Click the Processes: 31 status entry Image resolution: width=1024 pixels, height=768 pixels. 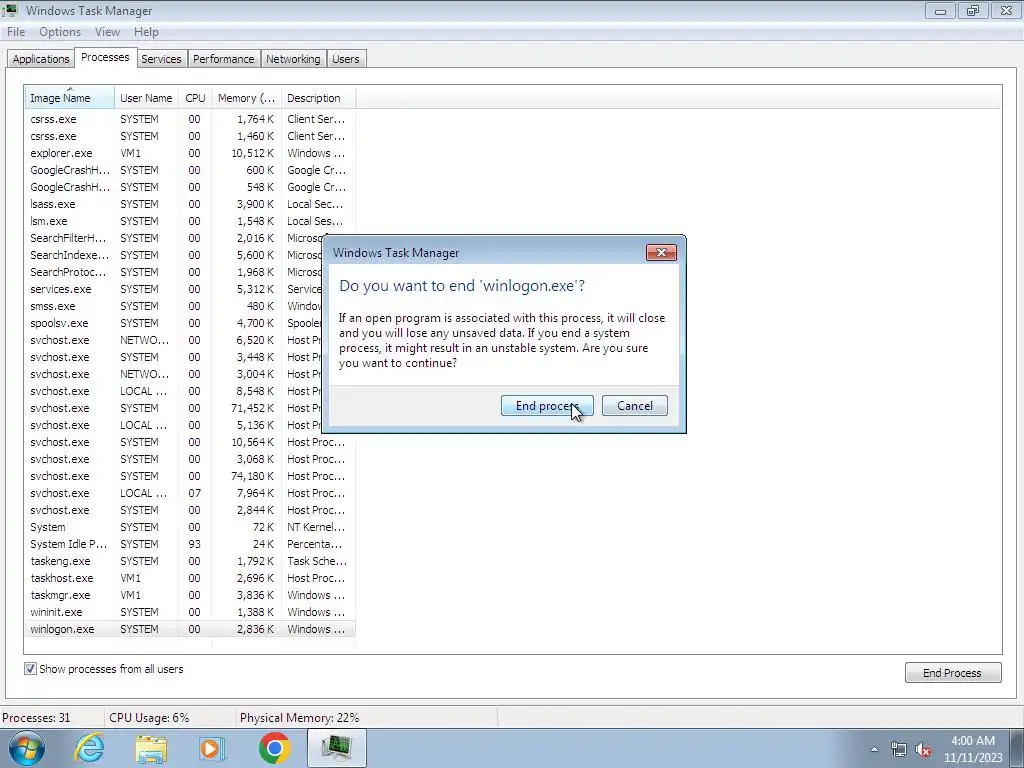[x=36, y=718]
